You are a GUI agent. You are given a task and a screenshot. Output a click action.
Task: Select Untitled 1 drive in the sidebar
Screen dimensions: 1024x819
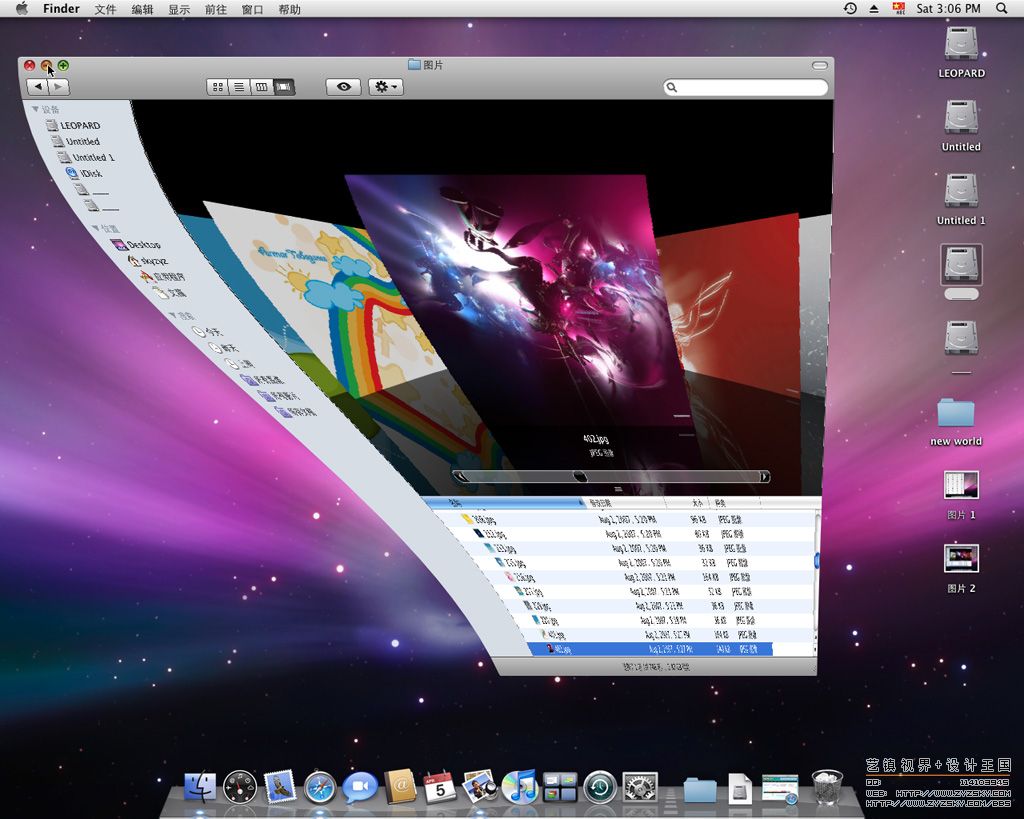[86, 157]
